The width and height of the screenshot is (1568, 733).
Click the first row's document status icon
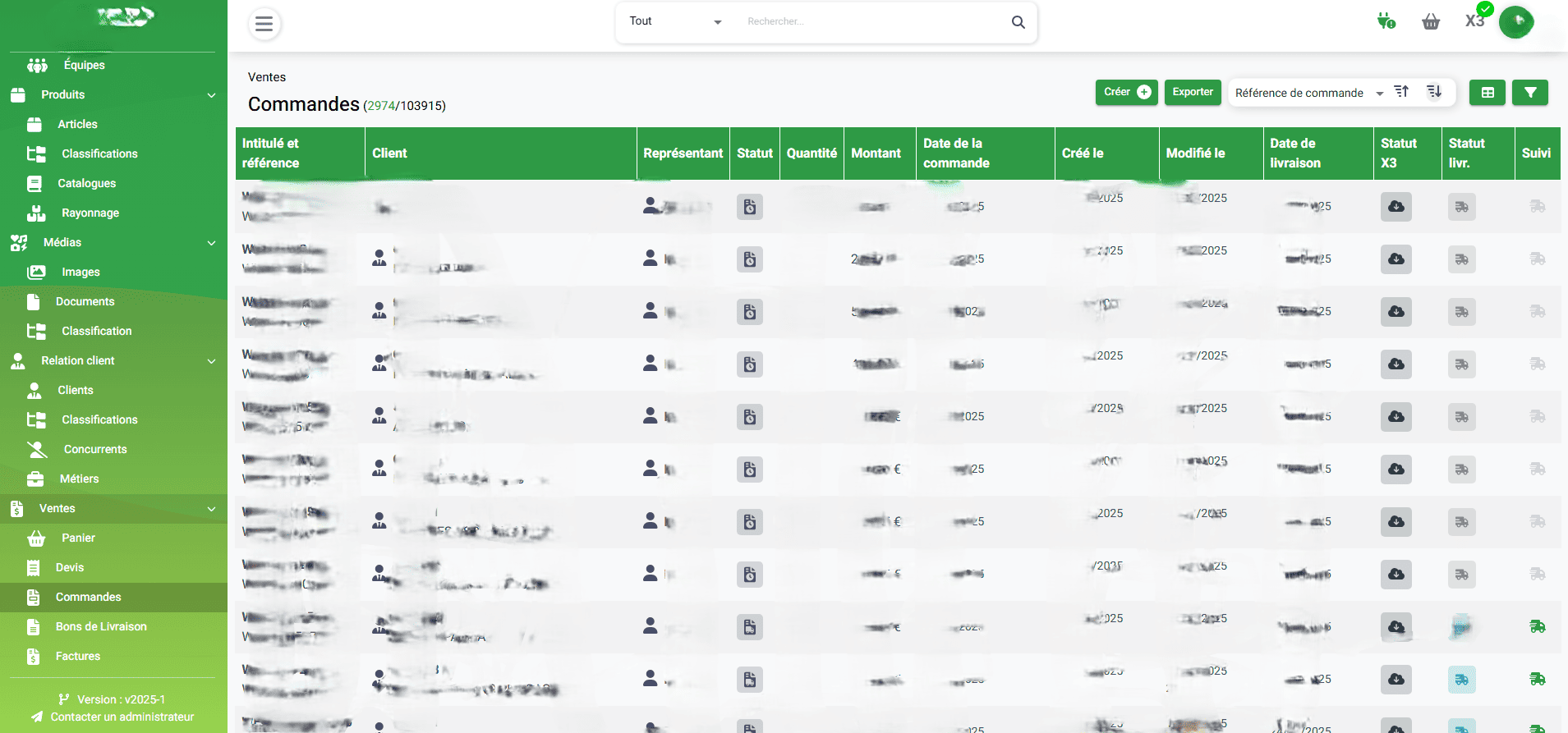click(x=749, y=207)
